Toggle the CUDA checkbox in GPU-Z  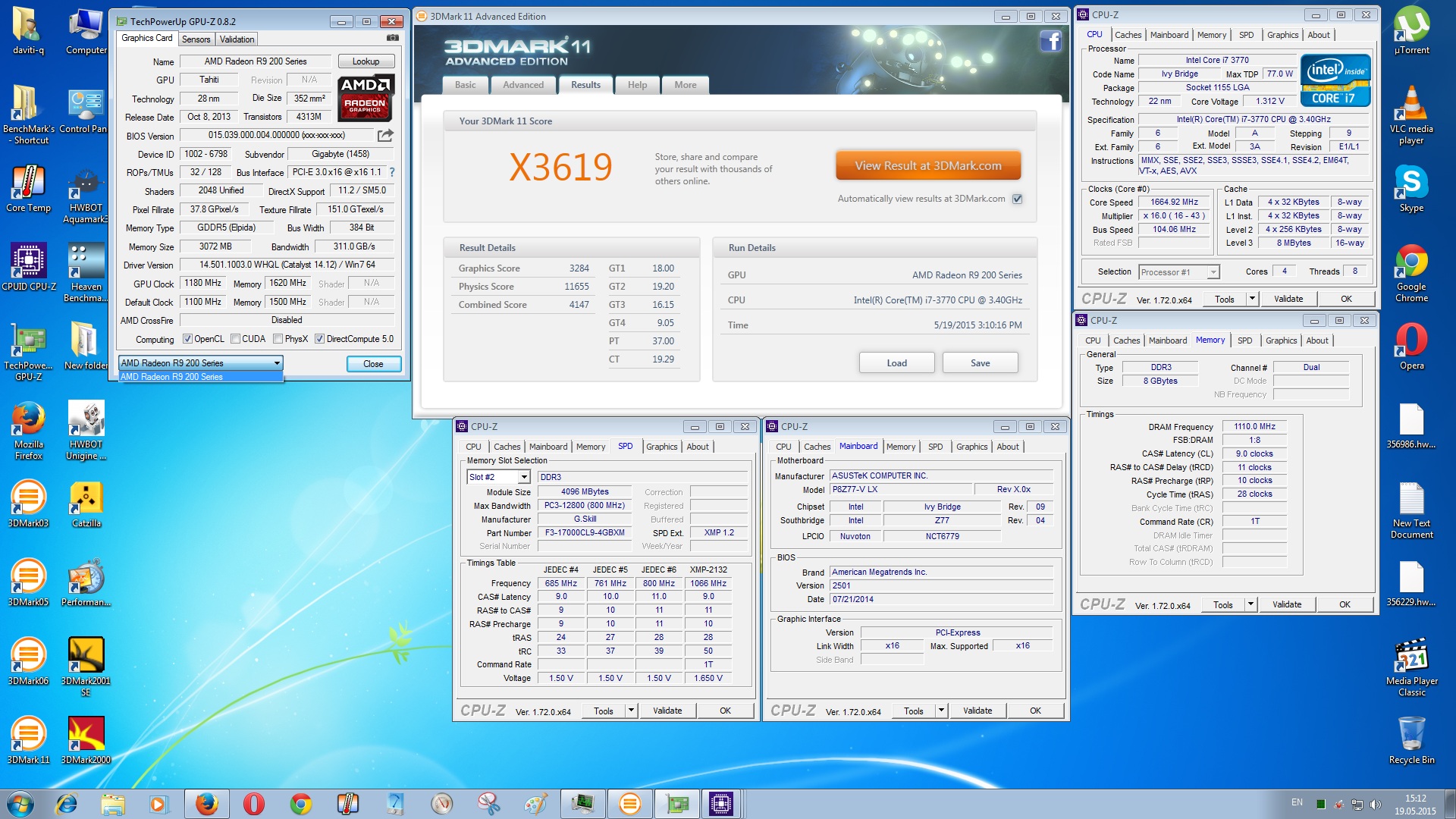(x=235, y=339)
